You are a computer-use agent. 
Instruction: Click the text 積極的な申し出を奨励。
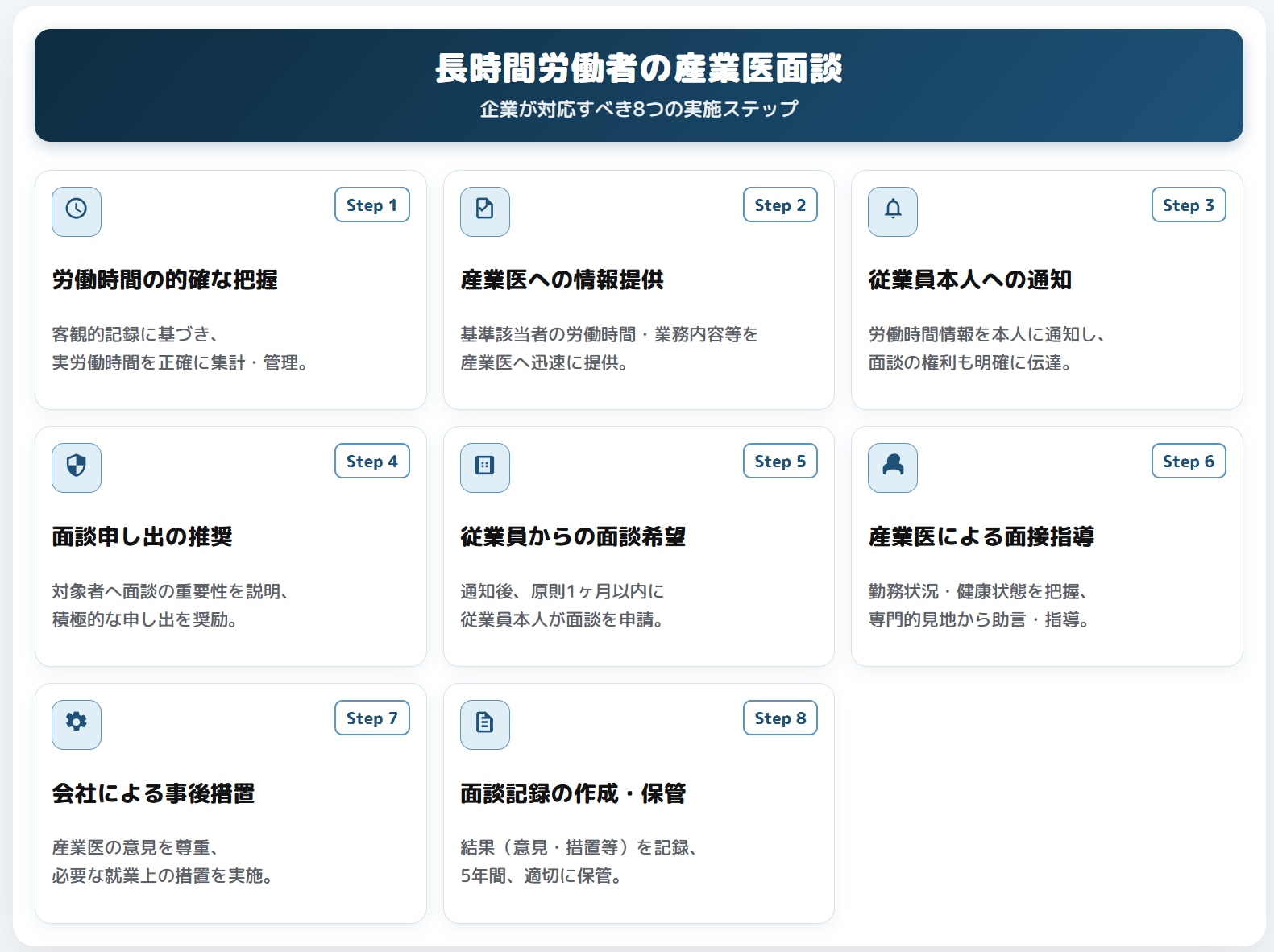tap(145, 619)
